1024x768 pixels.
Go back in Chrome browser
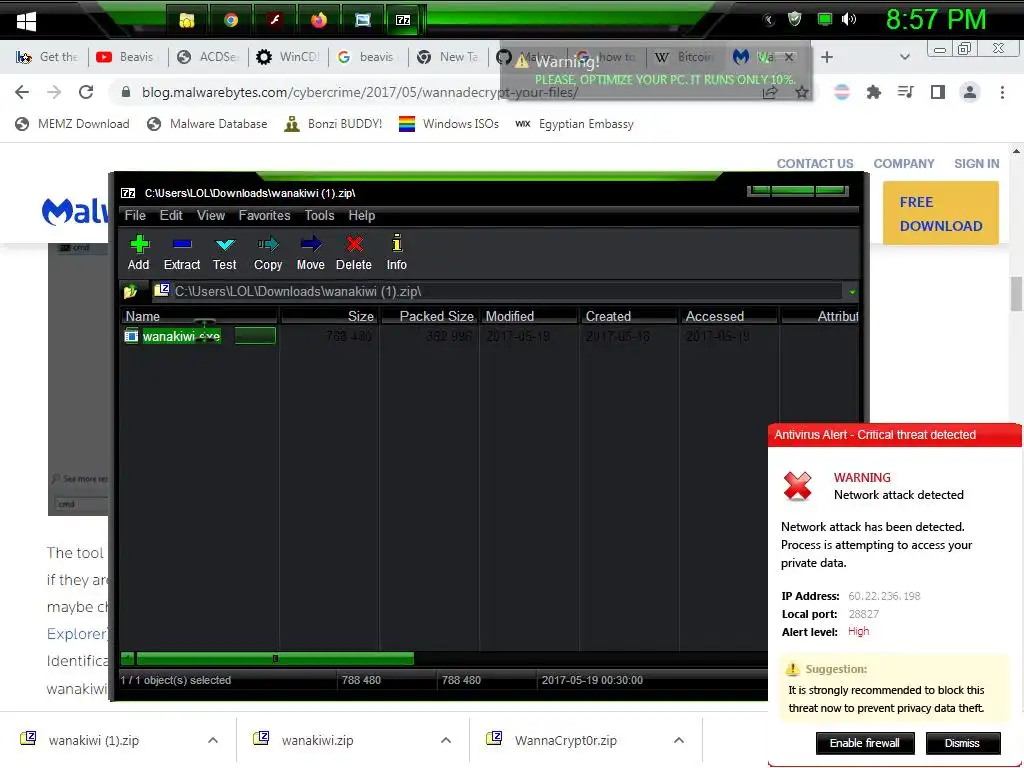pyautogui.click(x=22, y=92)
